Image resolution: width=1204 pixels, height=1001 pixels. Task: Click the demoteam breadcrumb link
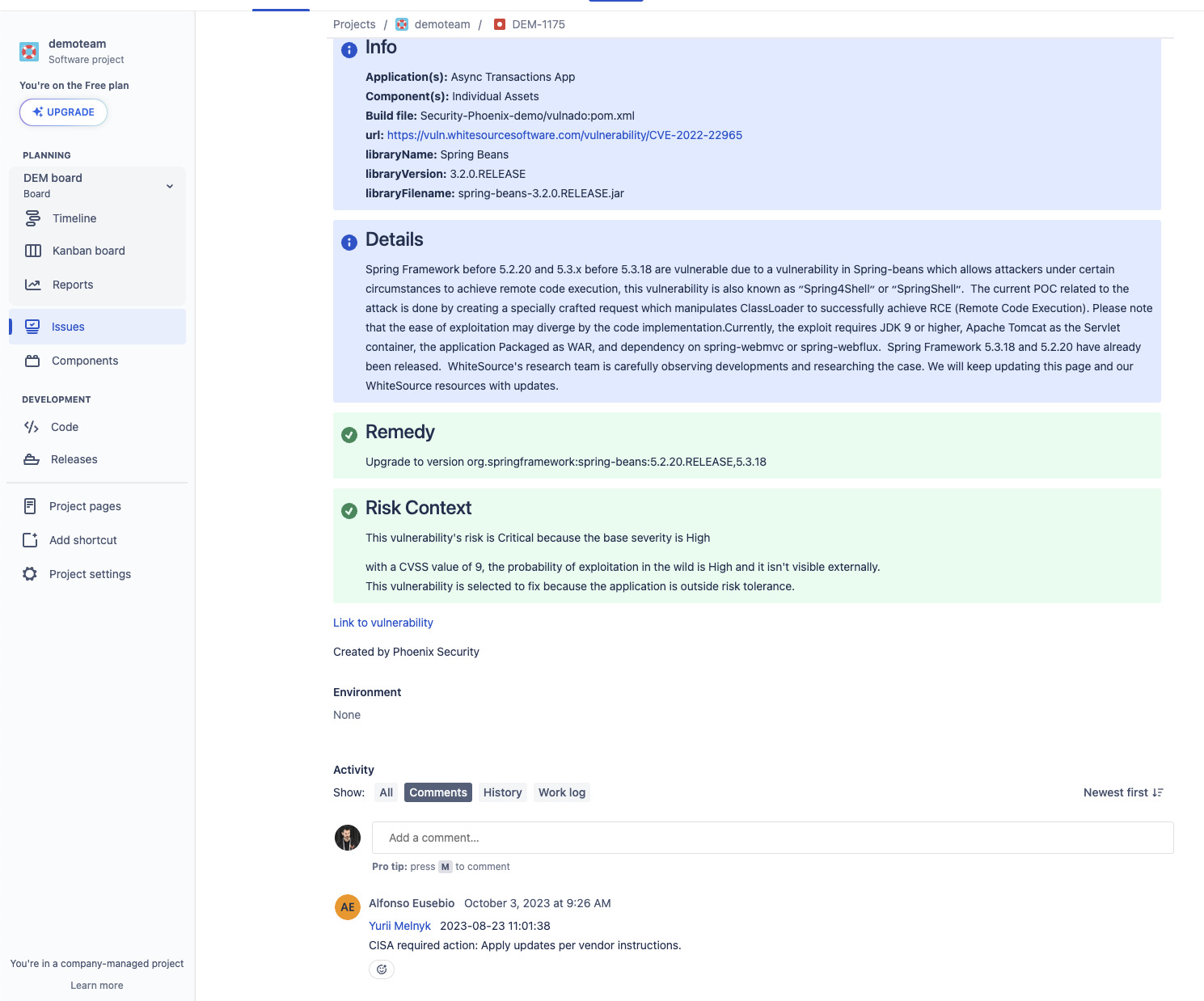pyautogui.click(x=442, y=24)
